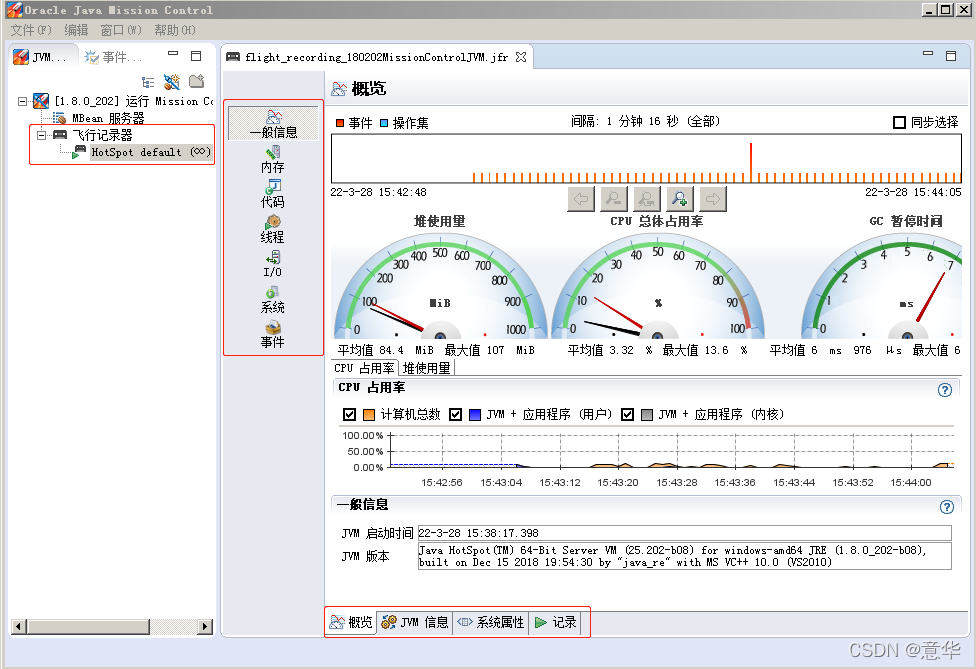Open help for the CPU 占用率 section

pos(945,390)
